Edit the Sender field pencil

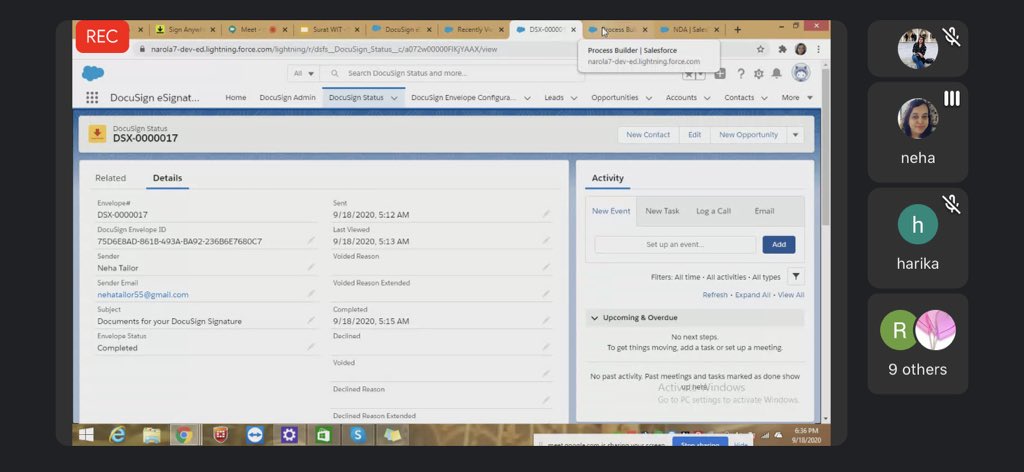click(311, 268)
